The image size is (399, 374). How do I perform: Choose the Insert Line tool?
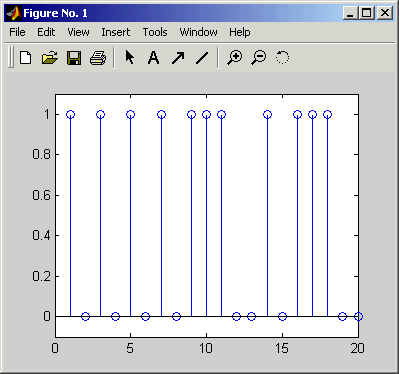pyautogui.click(x=202, y=58)
